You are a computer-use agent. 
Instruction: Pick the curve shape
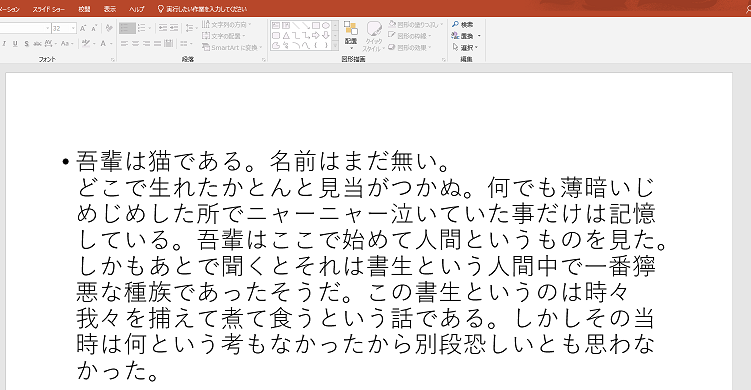coord(306,46)
